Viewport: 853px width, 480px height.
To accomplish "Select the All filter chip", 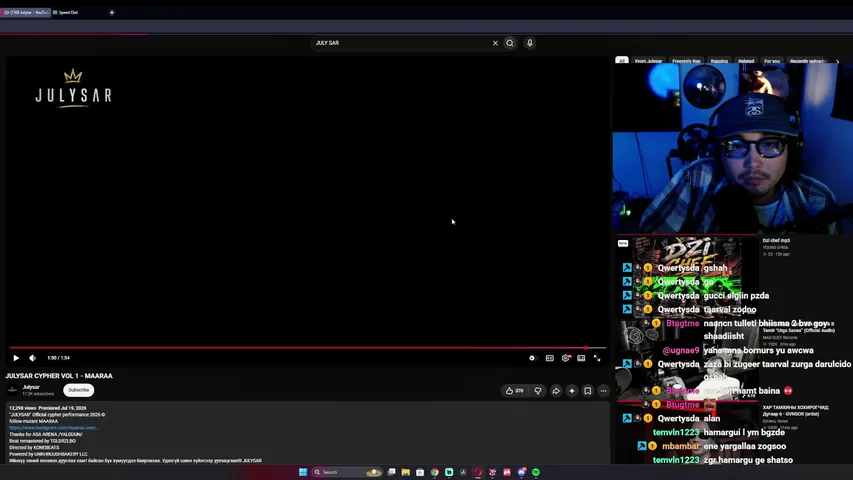I will (x=622, y=60).
